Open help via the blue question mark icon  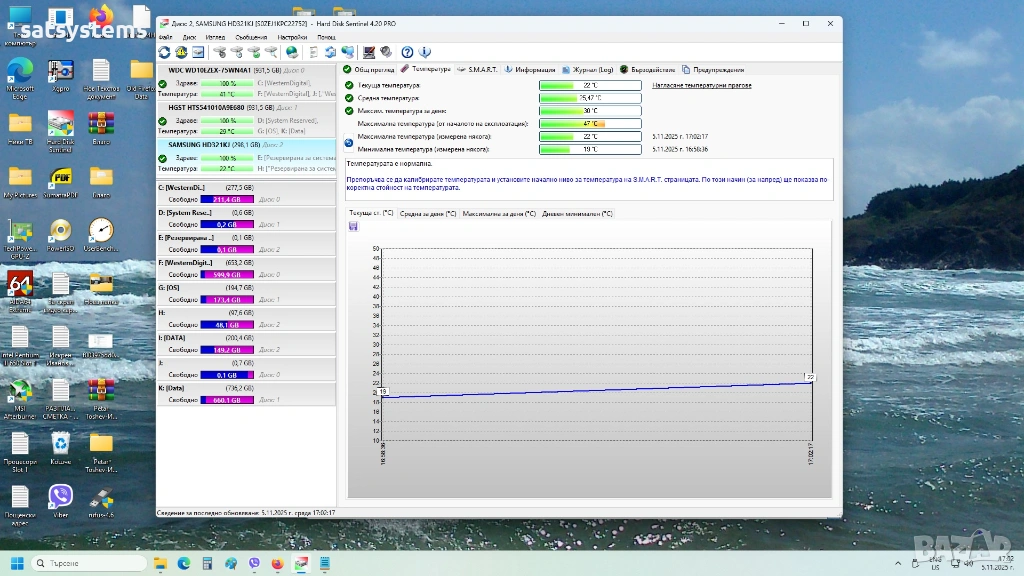pos(407,52)
